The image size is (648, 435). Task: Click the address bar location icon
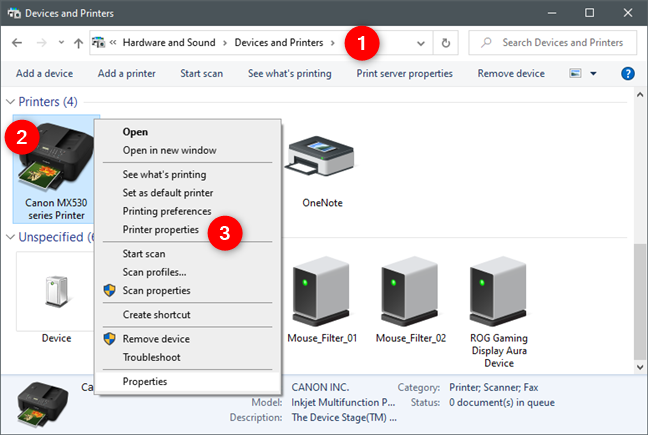click(x=98, y=43)
